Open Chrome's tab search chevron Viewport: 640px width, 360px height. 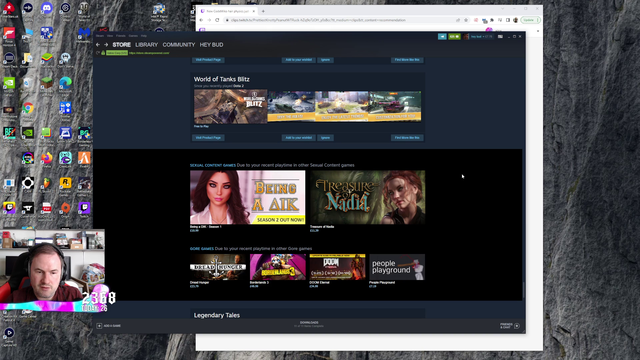pos(502,9)
